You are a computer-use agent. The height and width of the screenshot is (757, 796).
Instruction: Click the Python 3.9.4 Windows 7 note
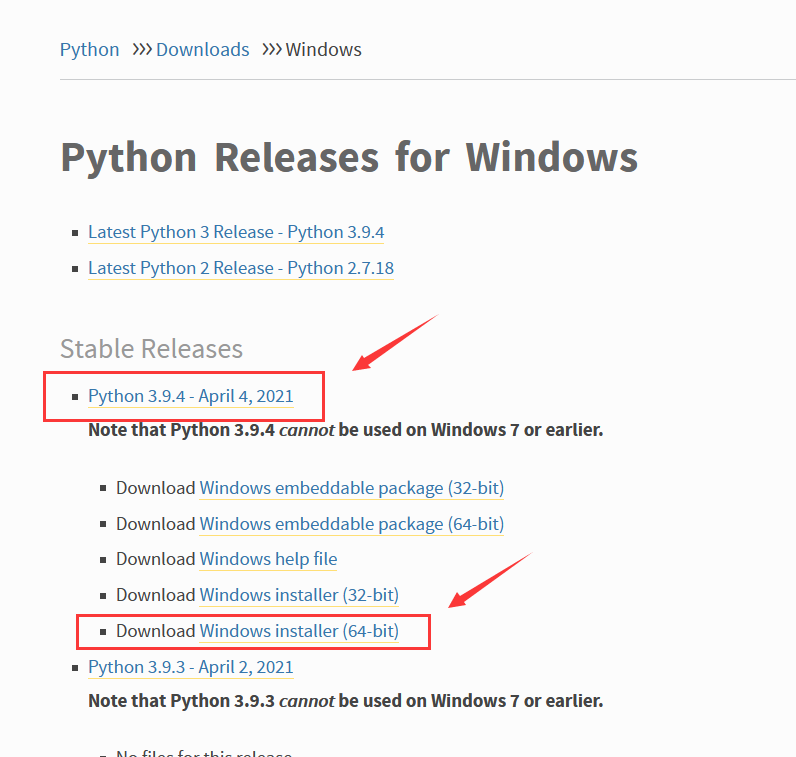click(346, 430)
